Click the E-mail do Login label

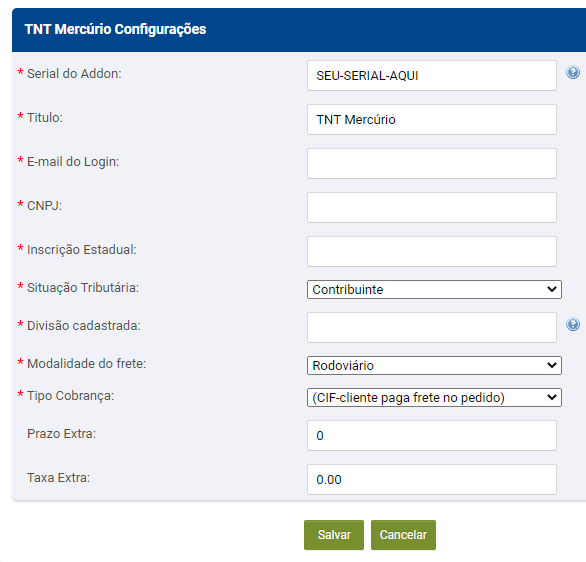click(73, 162)
